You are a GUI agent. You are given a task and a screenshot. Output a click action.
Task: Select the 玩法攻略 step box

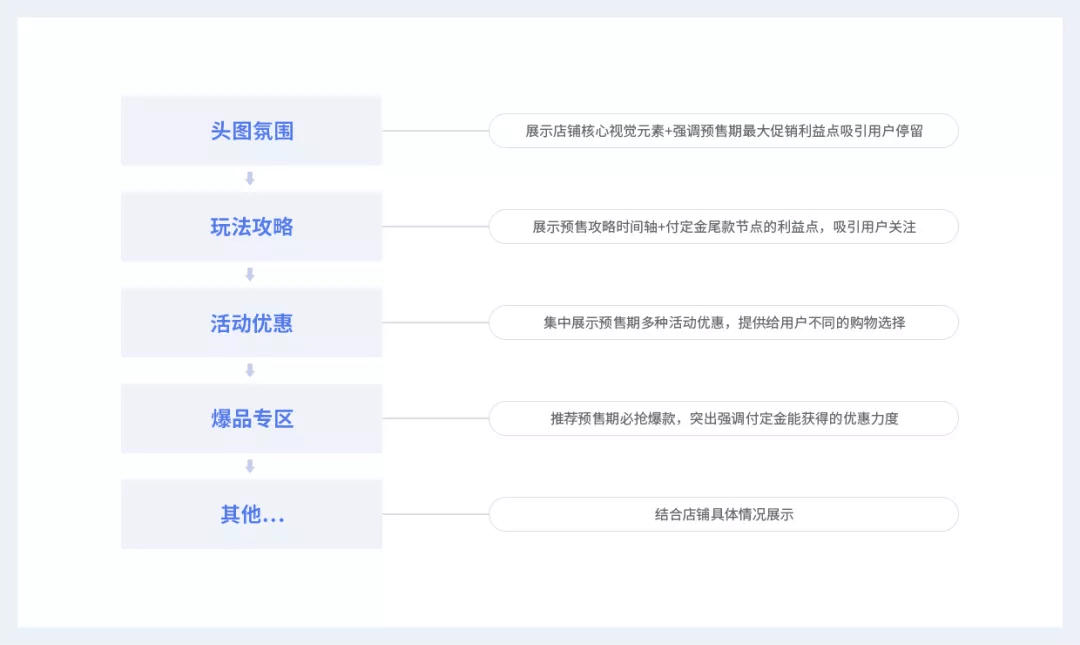251,227
